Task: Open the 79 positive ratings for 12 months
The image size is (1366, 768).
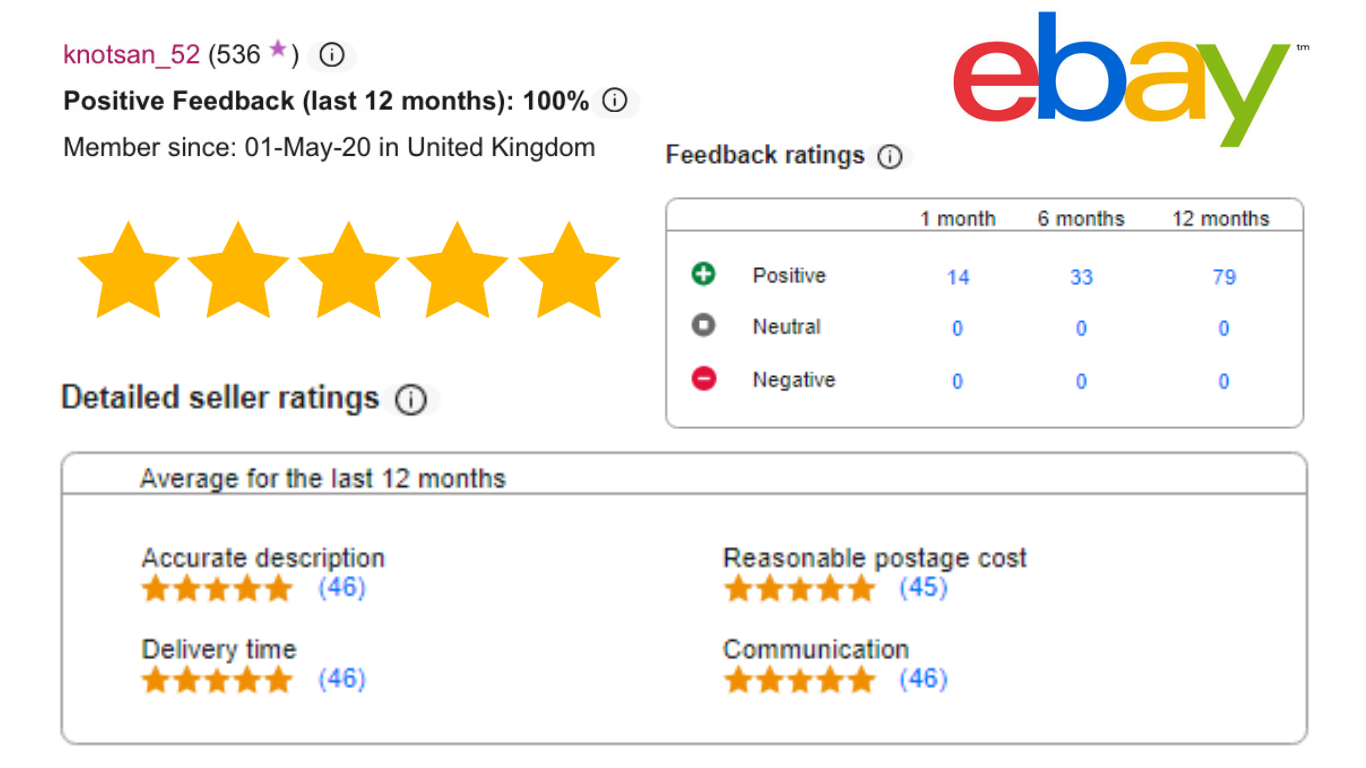Action: (1224, 277)
